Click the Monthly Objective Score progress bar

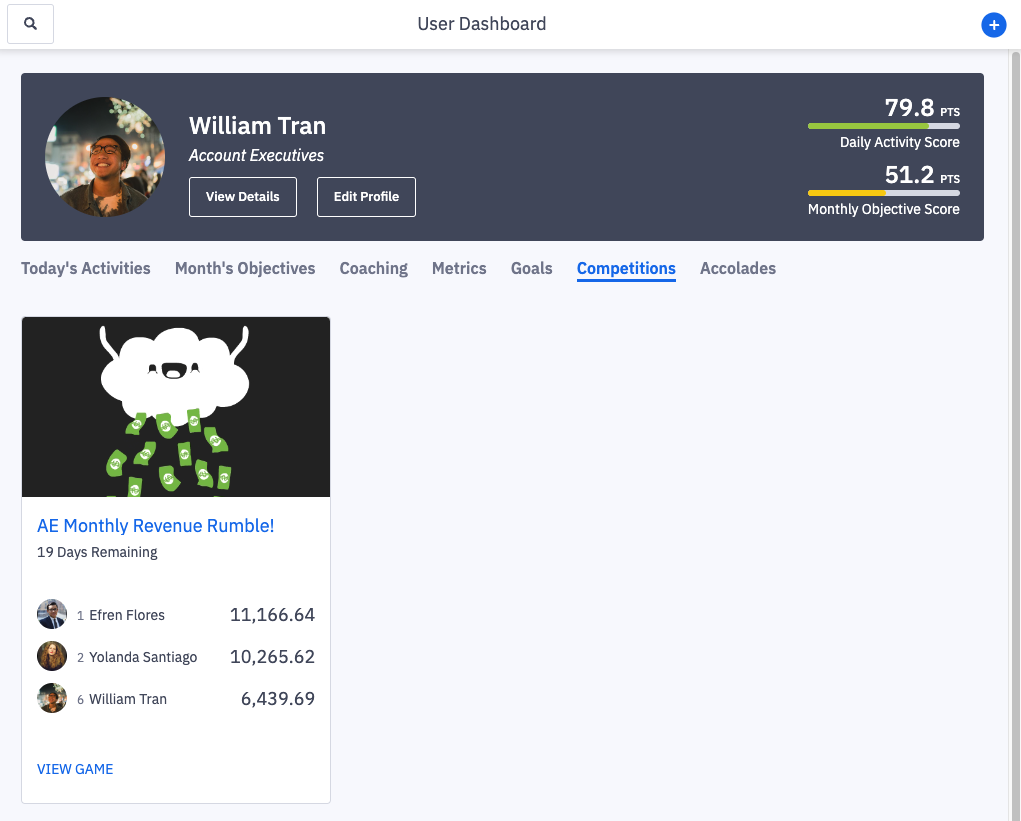884,193
